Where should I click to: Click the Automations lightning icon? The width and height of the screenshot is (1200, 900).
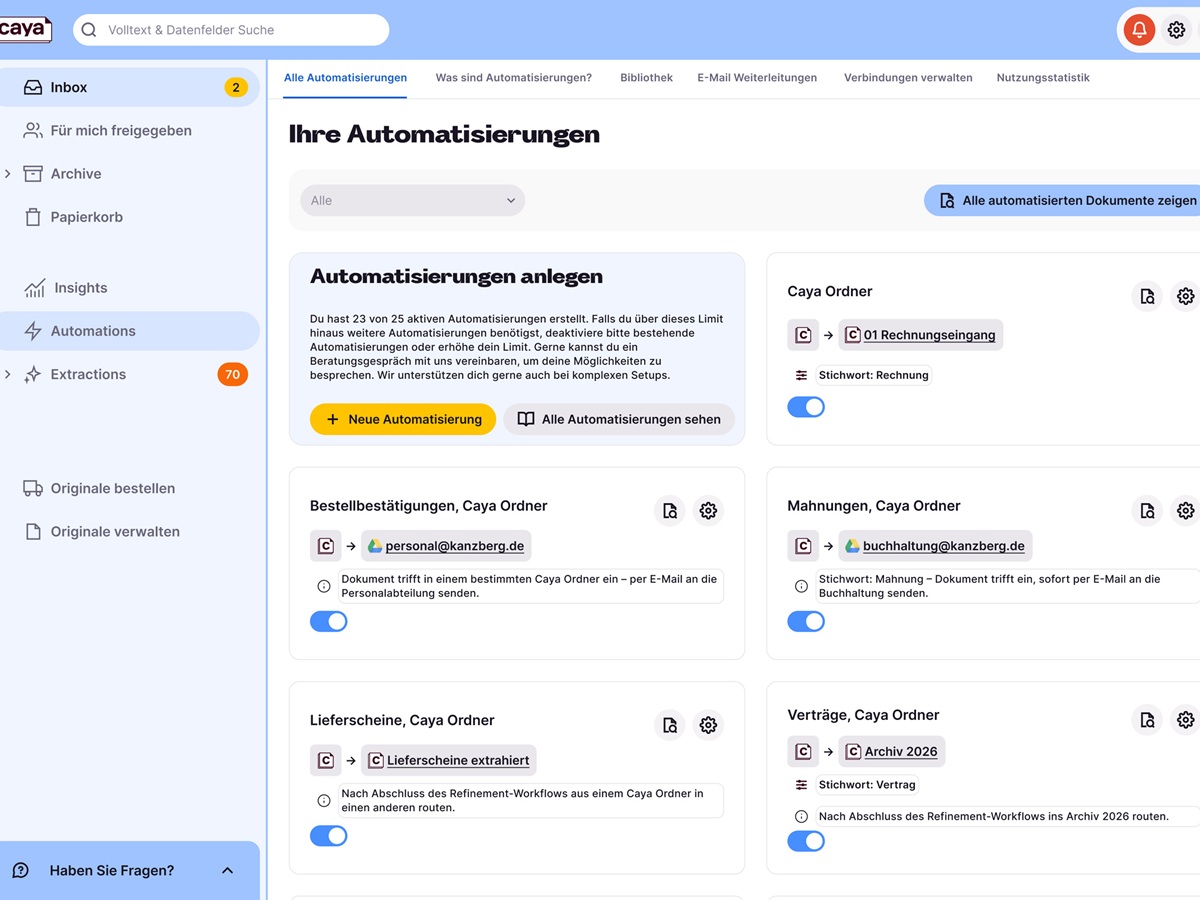pyautogui.click(x=33, y=331)
